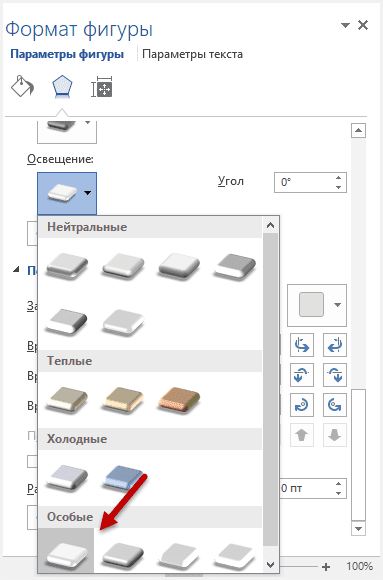The image size is (383, 580).
Task: Open the Layout & Properties icon
Action: (x=102, y=87)
